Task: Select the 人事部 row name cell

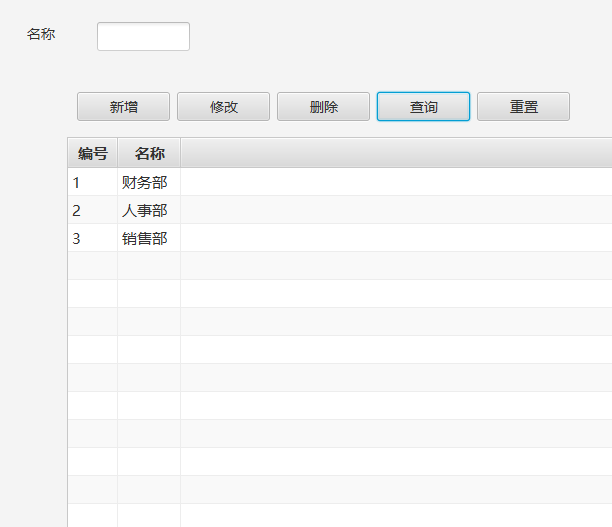Action: pos(145,210)
